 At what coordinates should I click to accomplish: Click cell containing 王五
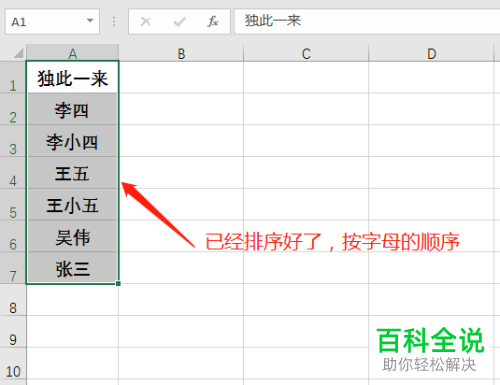tap(72, 173)
